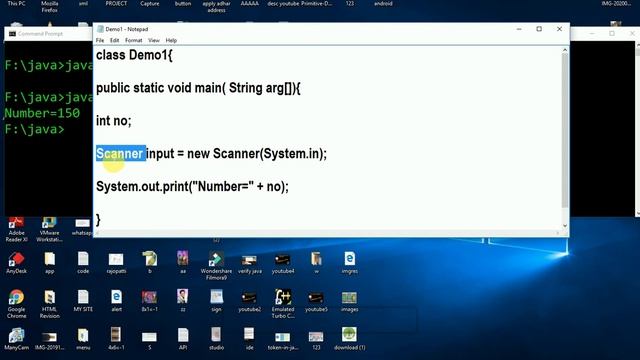Maximize the Notepad window
Image resolution: width=640 pixels, height=360 pixels.
pyautogui.click(x=539, y=29)
